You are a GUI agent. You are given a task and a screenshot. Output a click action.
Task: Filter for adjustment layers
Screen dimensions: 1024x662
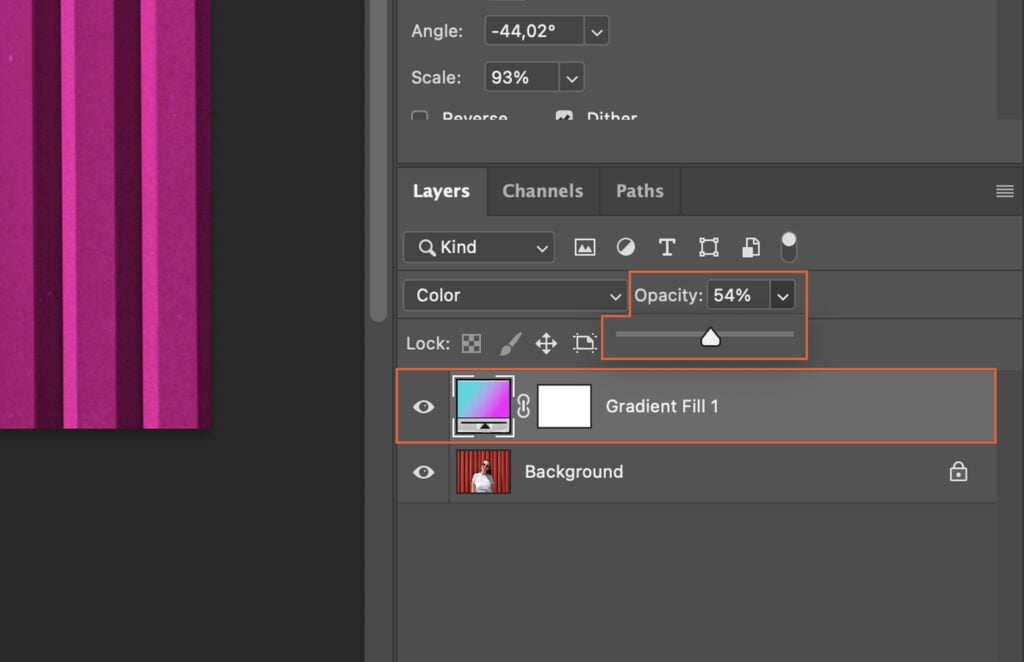(625, 247)
